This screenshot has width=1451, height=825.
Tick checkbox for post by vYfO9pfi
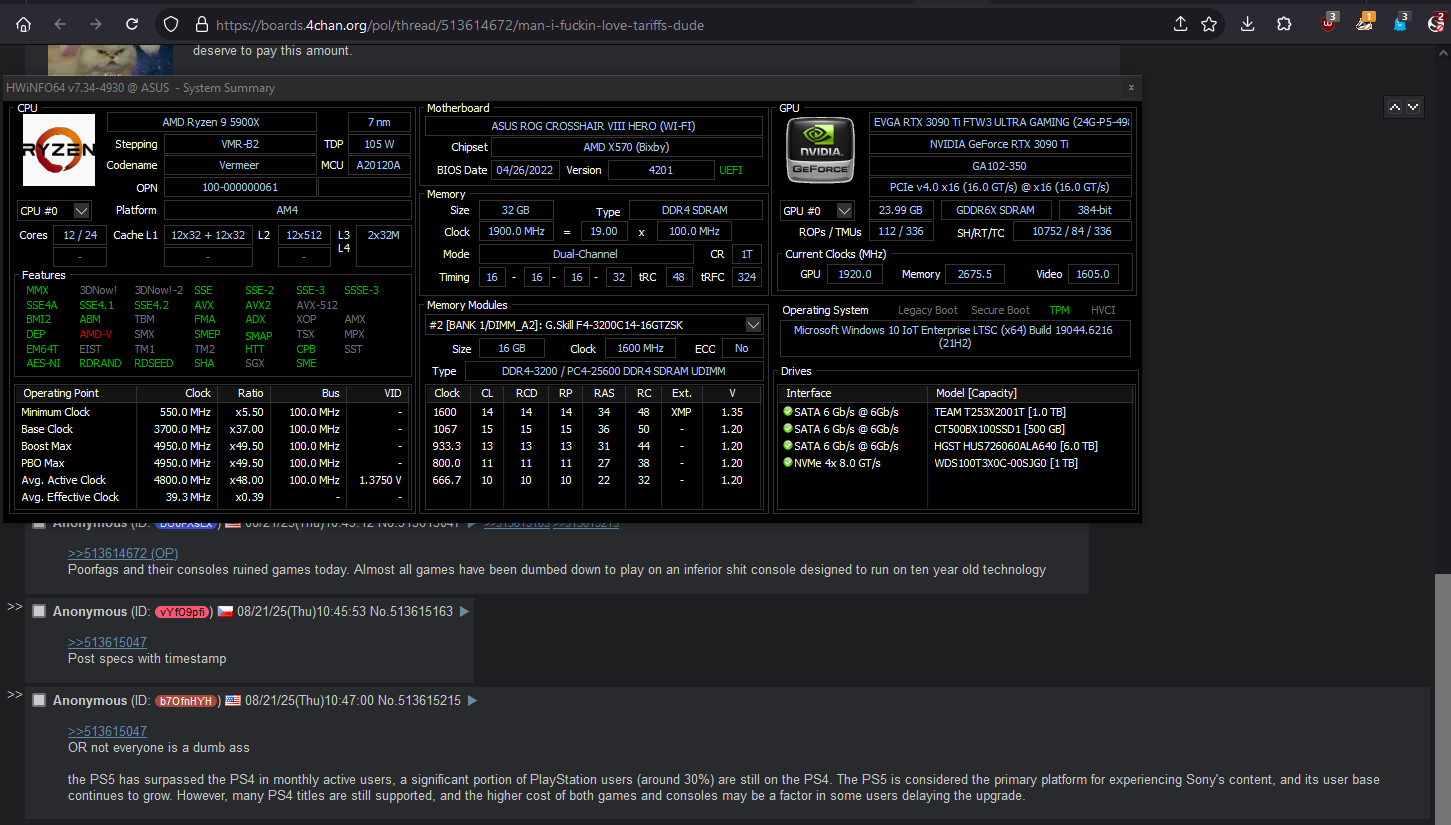(x=39, y=611)
